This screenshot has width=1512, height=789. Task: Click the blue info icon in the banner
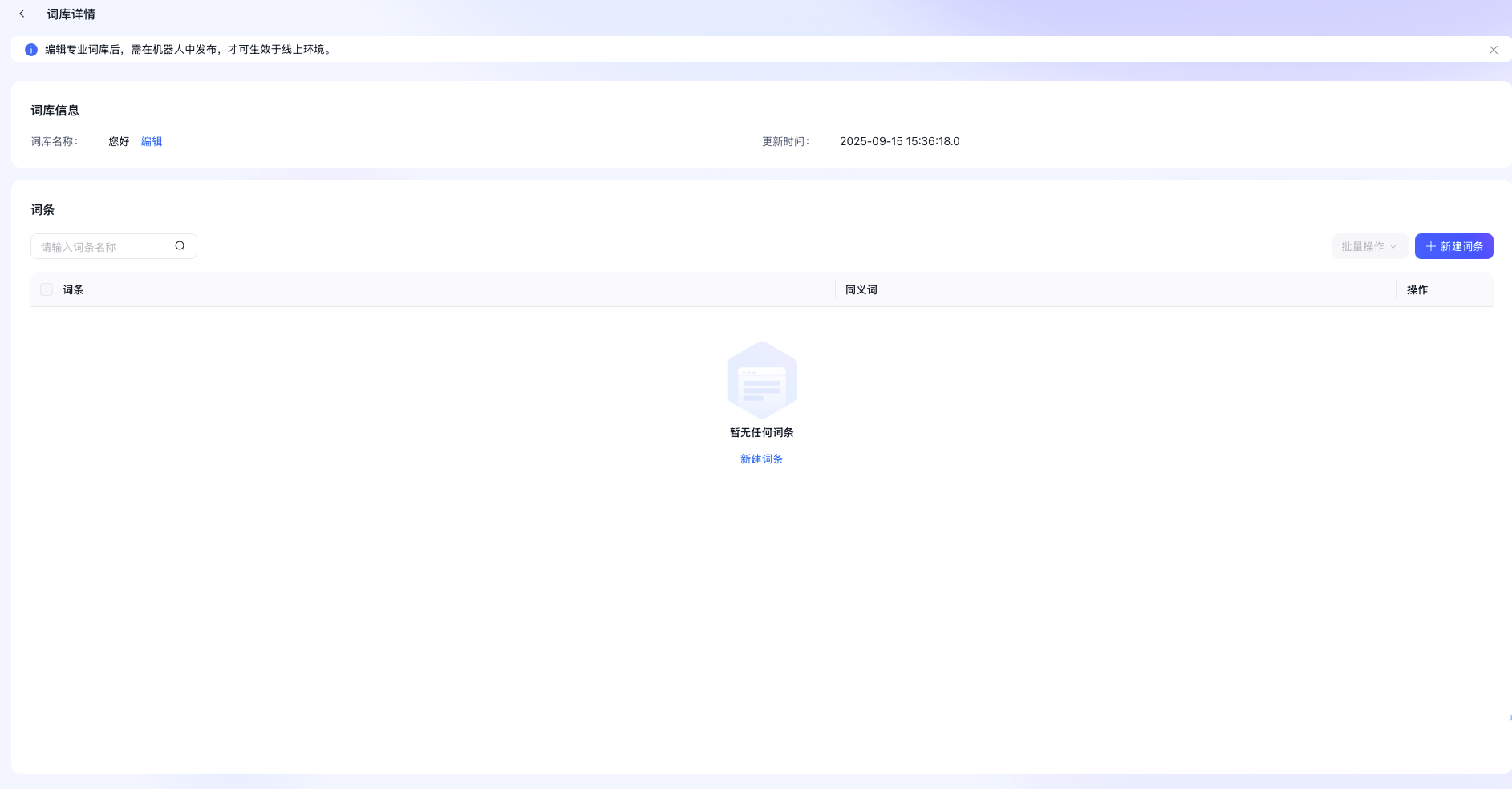[31, 50]
